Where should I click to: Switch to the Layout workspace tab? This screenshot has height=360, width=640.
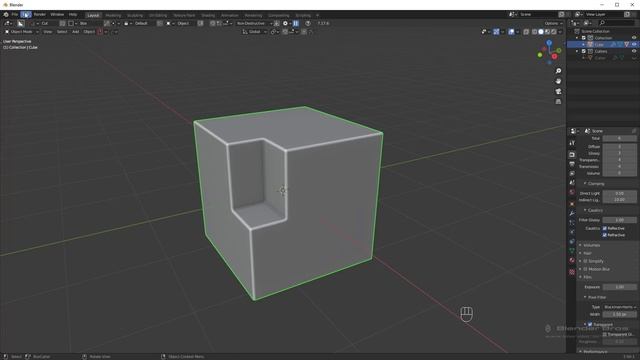[x=93, y=15]
